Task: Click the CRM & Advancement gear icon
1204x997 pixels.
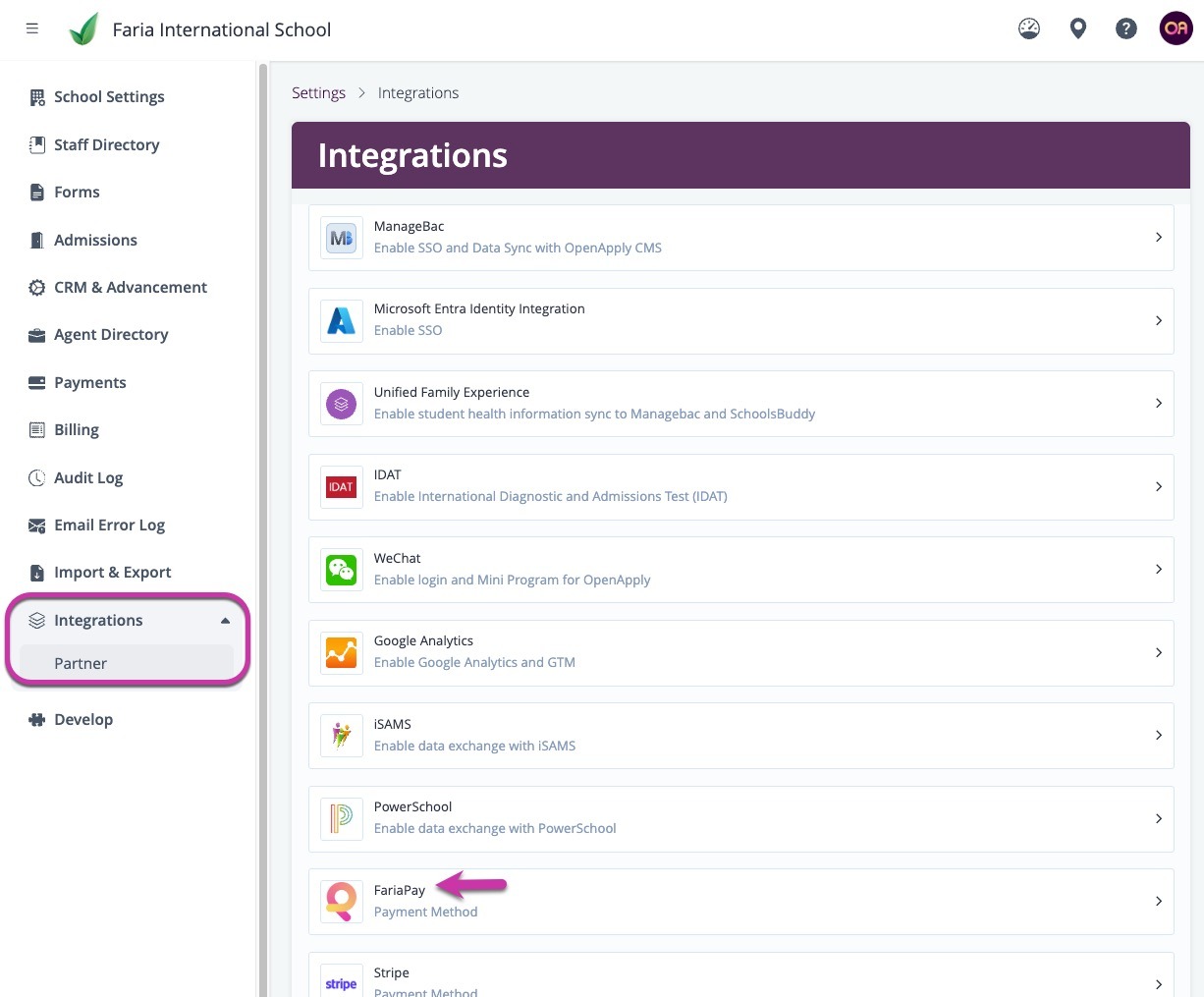Action: coord(37,288)
